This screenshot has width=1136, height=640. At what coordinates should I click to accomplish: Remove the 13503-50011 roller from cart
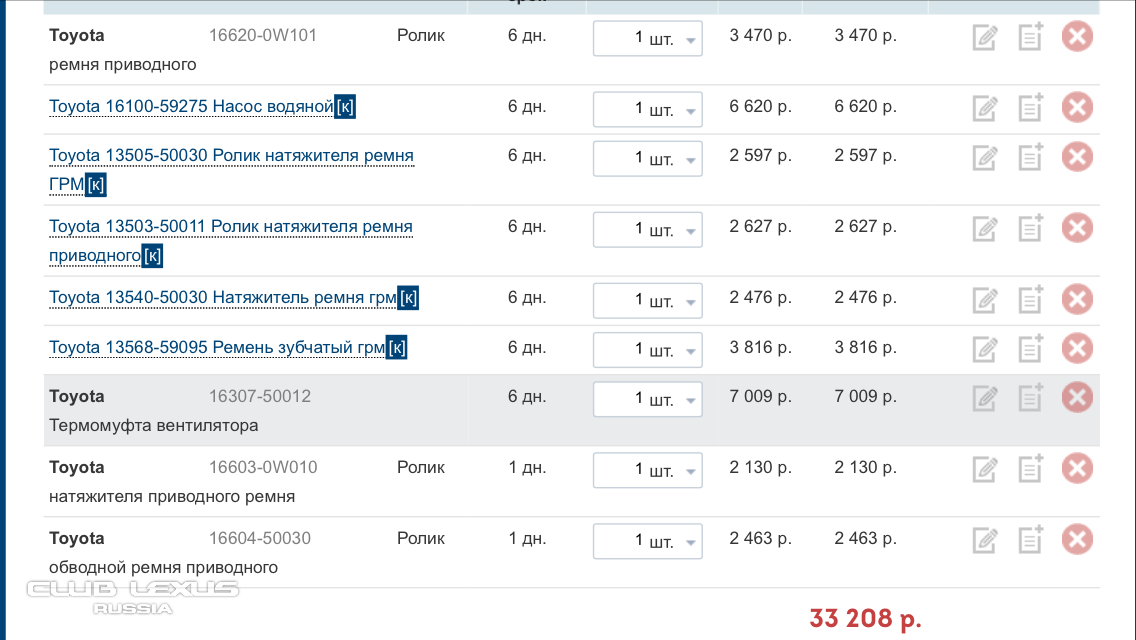tap(1077, 228)
